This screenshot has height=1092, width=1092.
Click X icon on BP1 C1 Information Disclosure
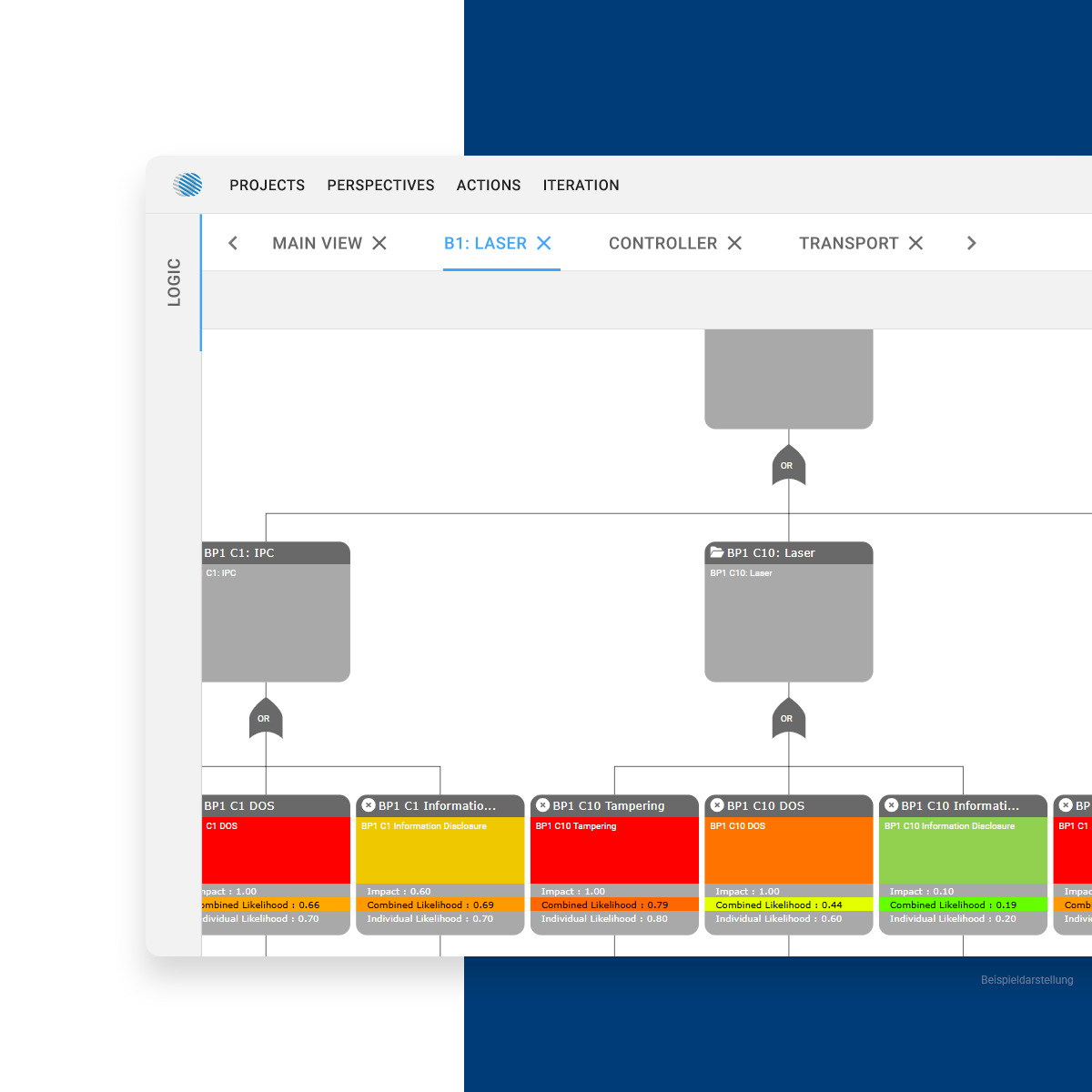tap(369, 805)
